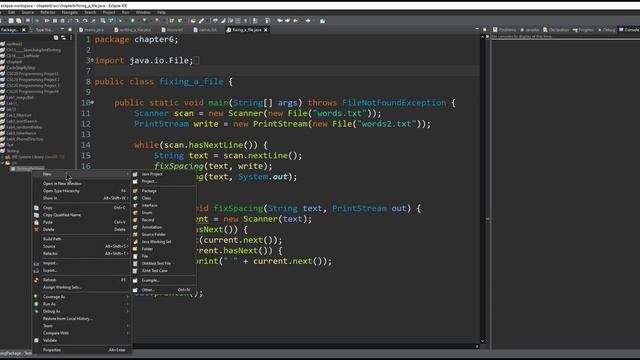
Task: Select Java Working Set entry
Action: (164, 242)
